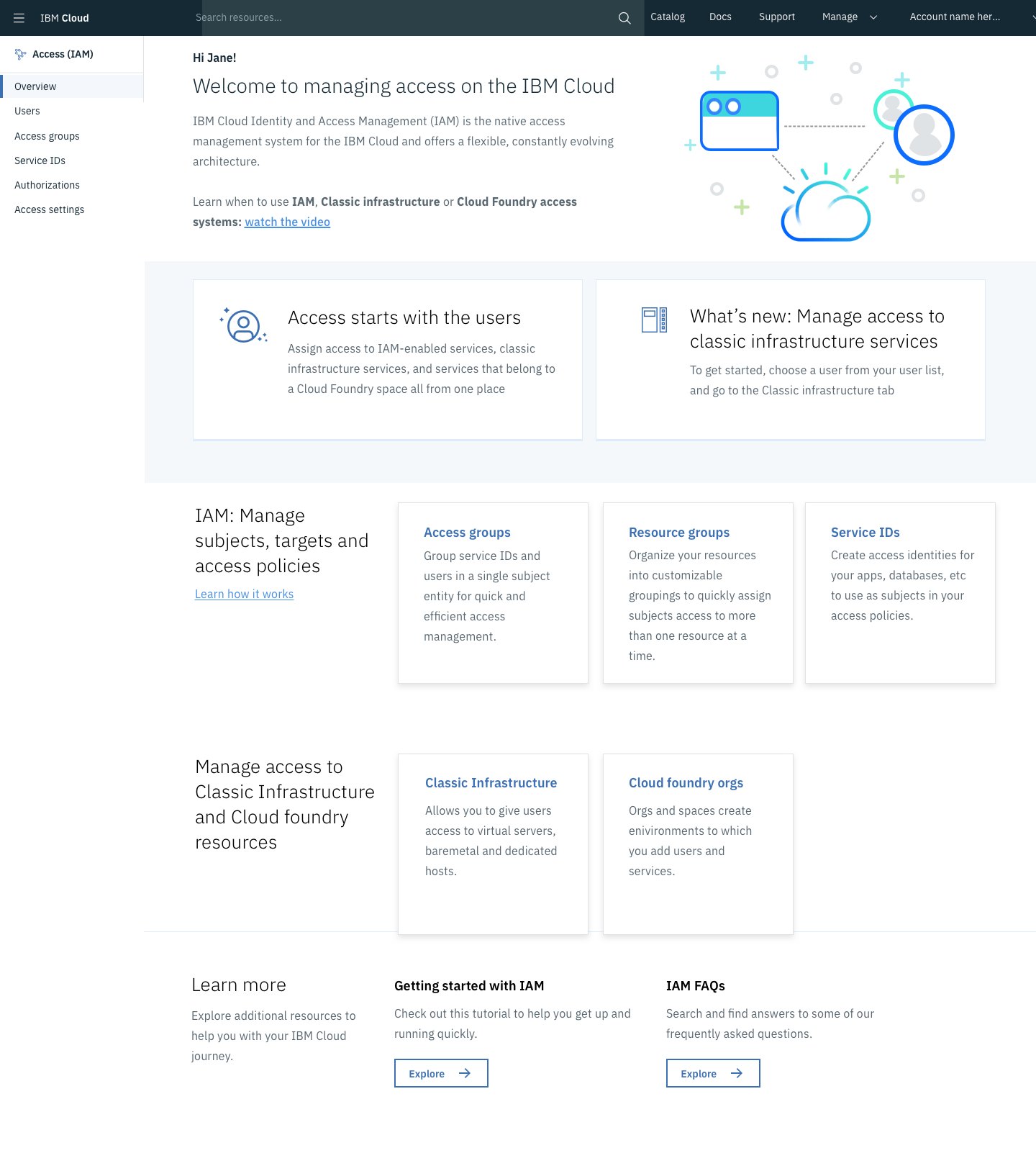Open the Docs menu item
1036x1171 pixels.
coord(720,17)
